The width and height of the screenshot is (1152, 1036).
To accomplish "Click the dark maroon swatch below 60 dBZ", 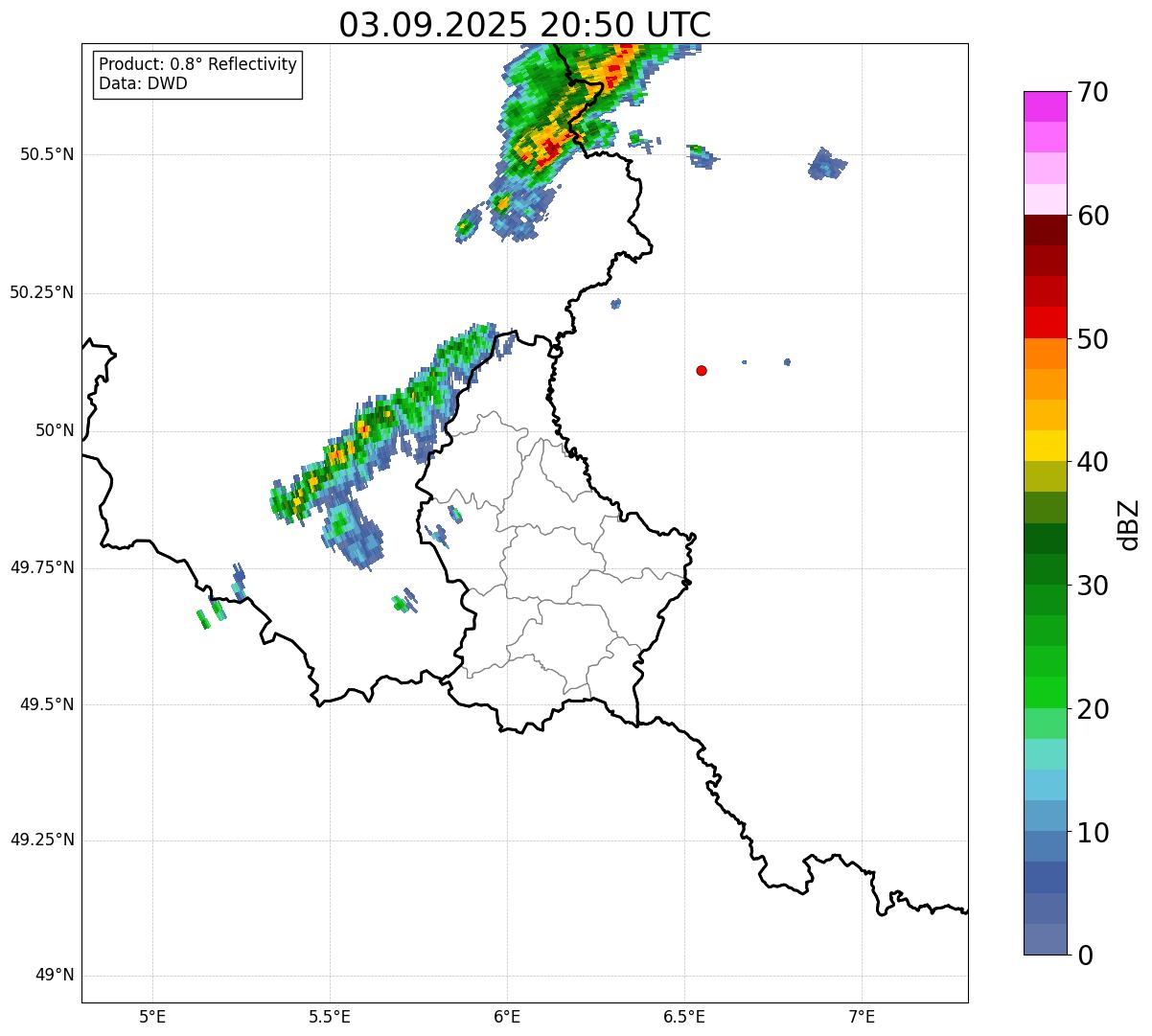I will (x=1045, y=230).
